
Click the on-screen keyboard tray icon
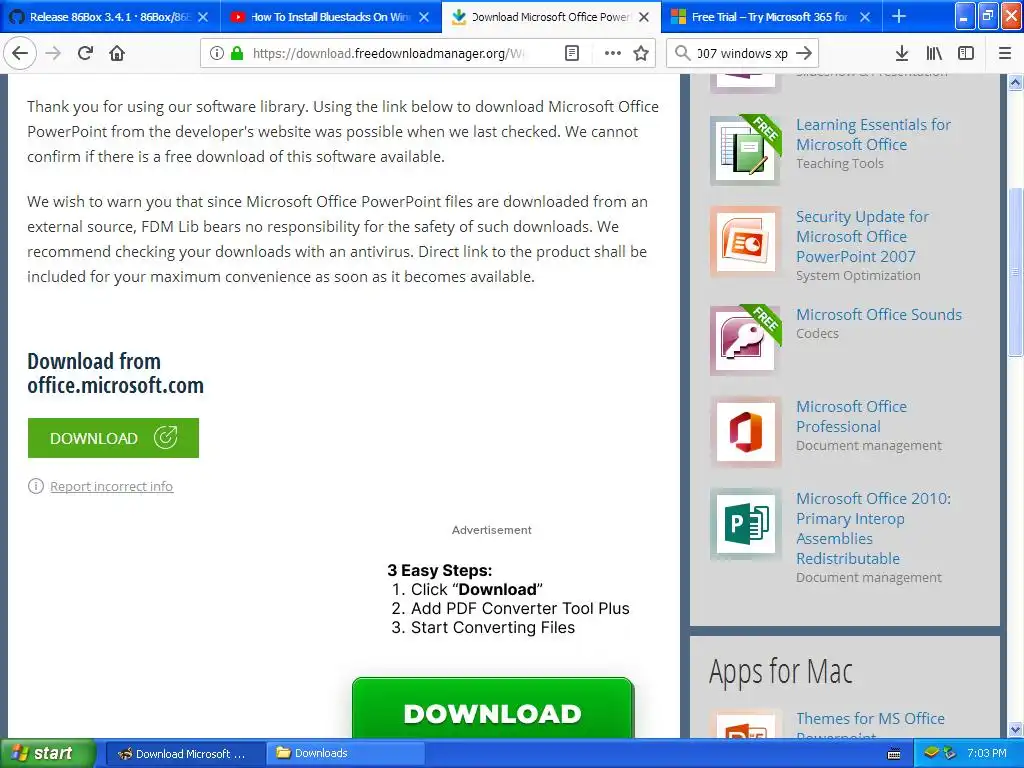pos(893,754)
